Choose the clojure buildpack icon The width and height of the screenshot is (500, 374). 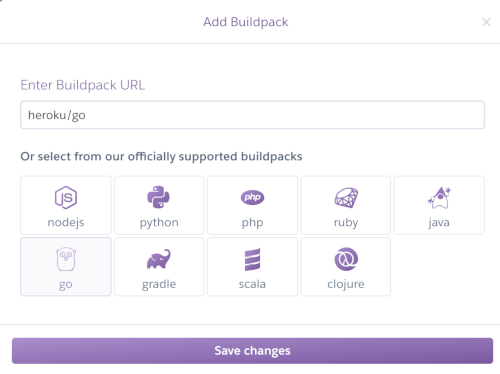[346, 259]
